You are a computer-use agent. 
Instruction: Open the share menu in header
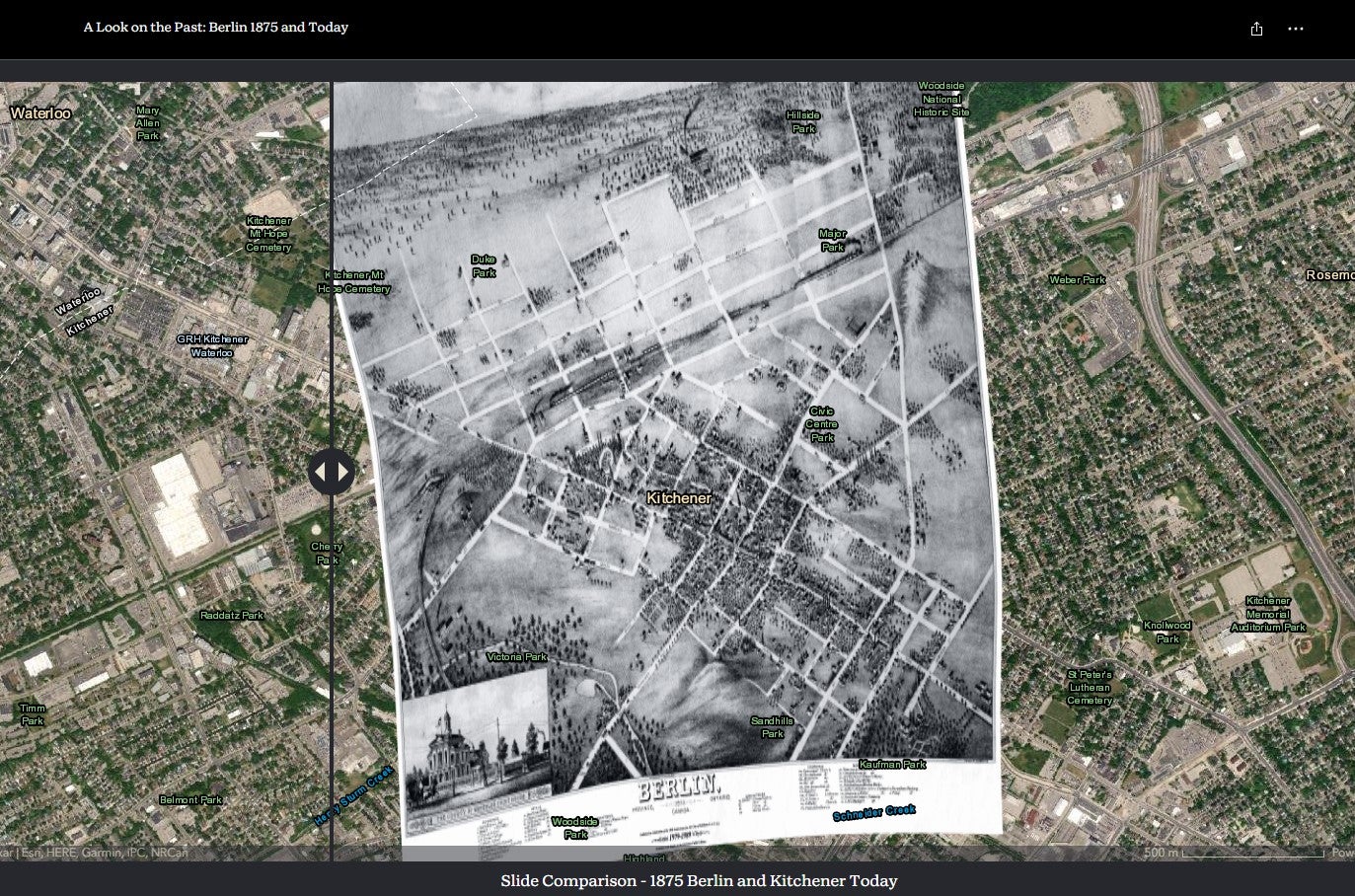(1256, 29)
